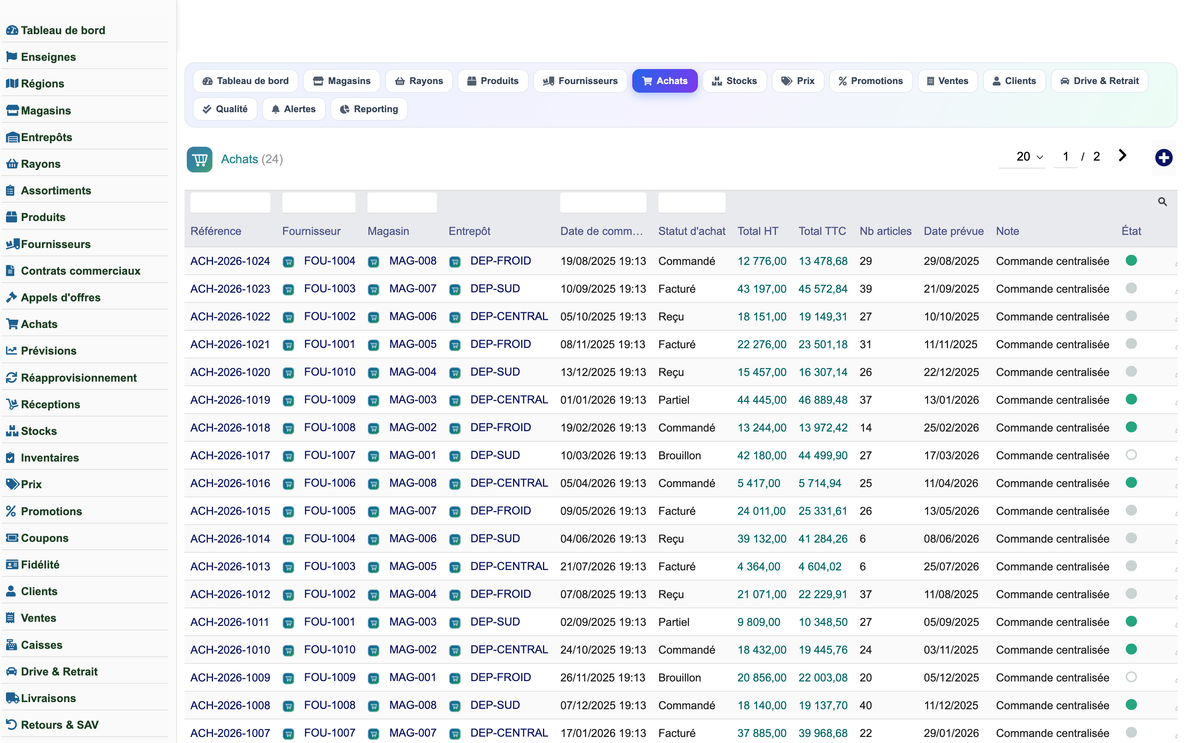The width and height of the screenshot is (1200, 743).
Task: Click the Enseignes flag icon in the sidebar
Action: click(12, 57)
